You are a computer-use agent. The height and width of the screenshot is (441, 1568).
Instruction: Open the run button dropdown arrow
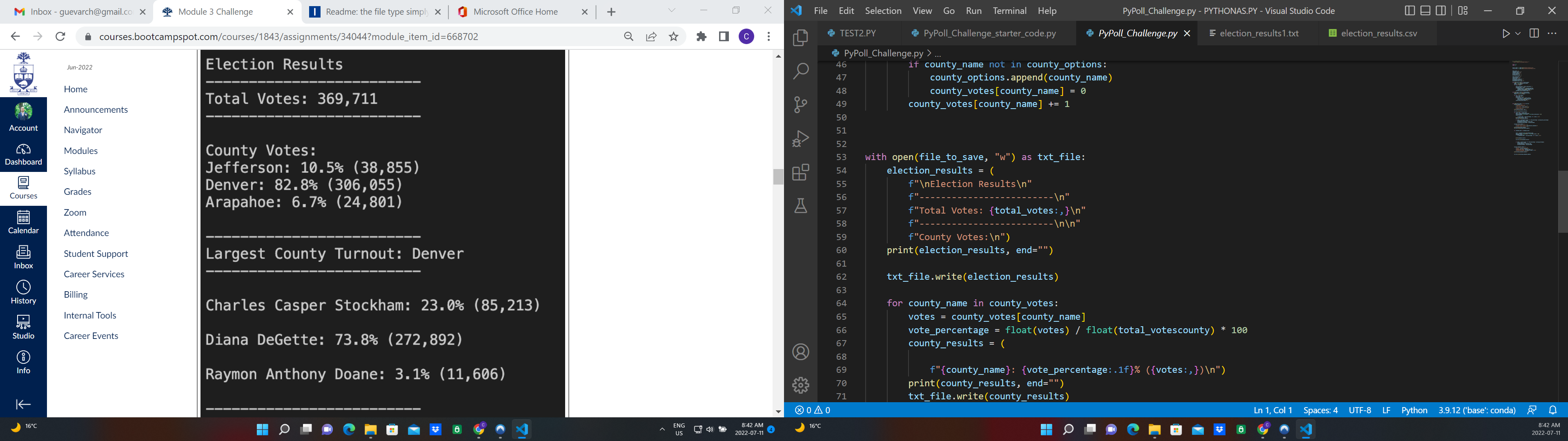[1518, 33]
